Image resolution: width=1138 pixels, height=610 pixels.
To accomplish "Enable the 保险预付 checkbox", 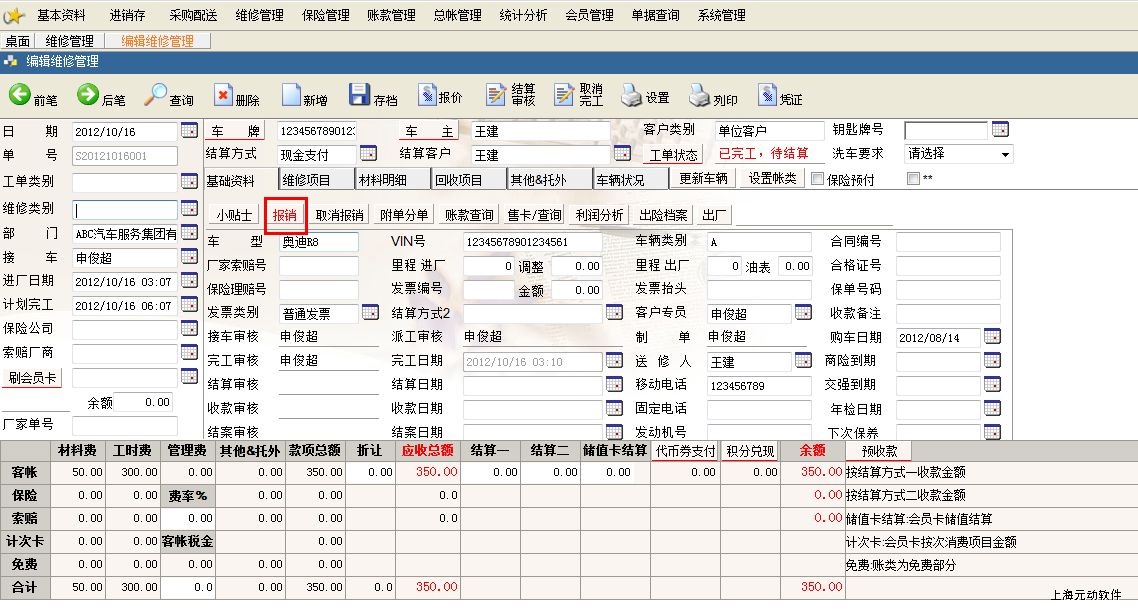I will coord(817,179).
